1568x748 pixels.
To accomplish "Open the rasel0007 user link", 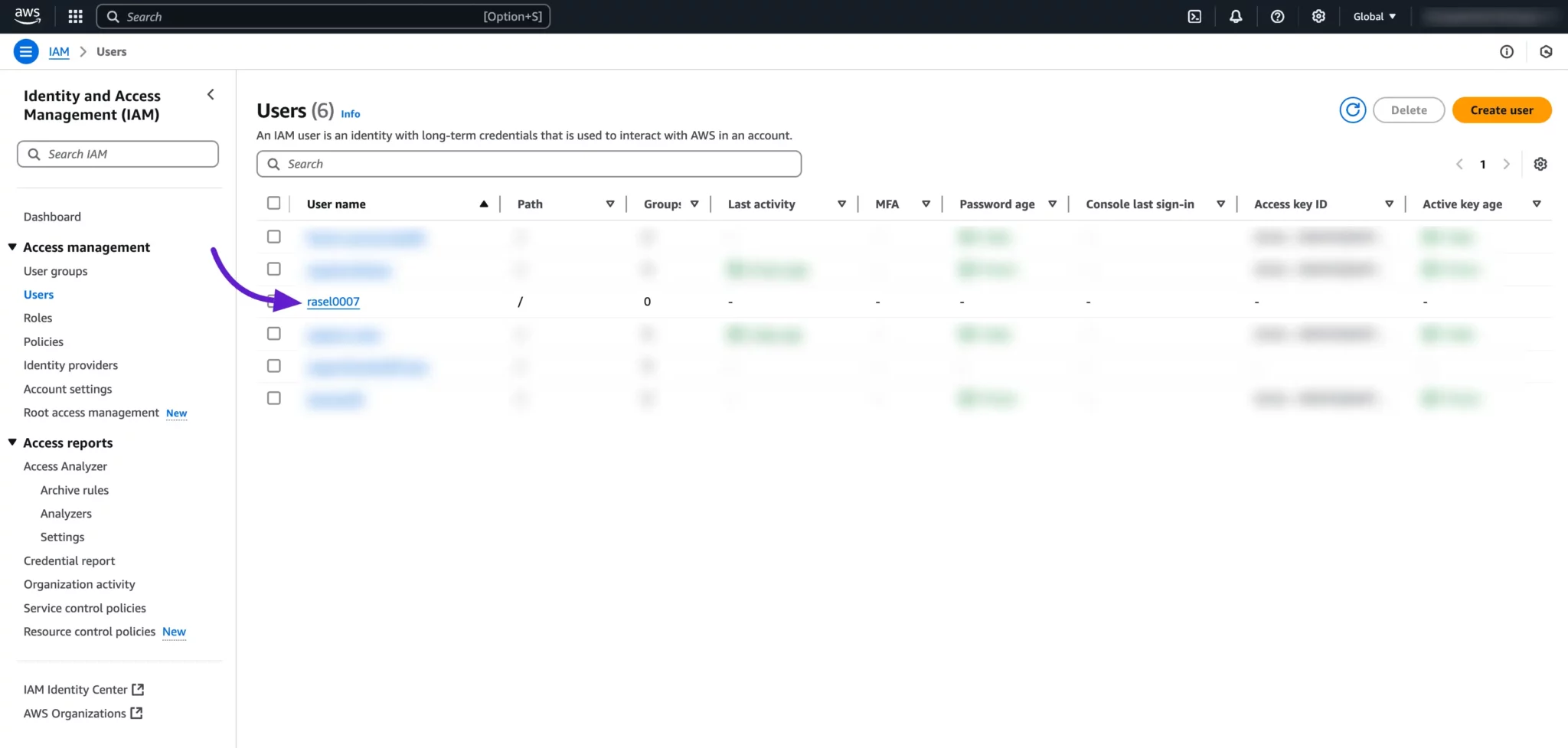I will tap(333, 302).
